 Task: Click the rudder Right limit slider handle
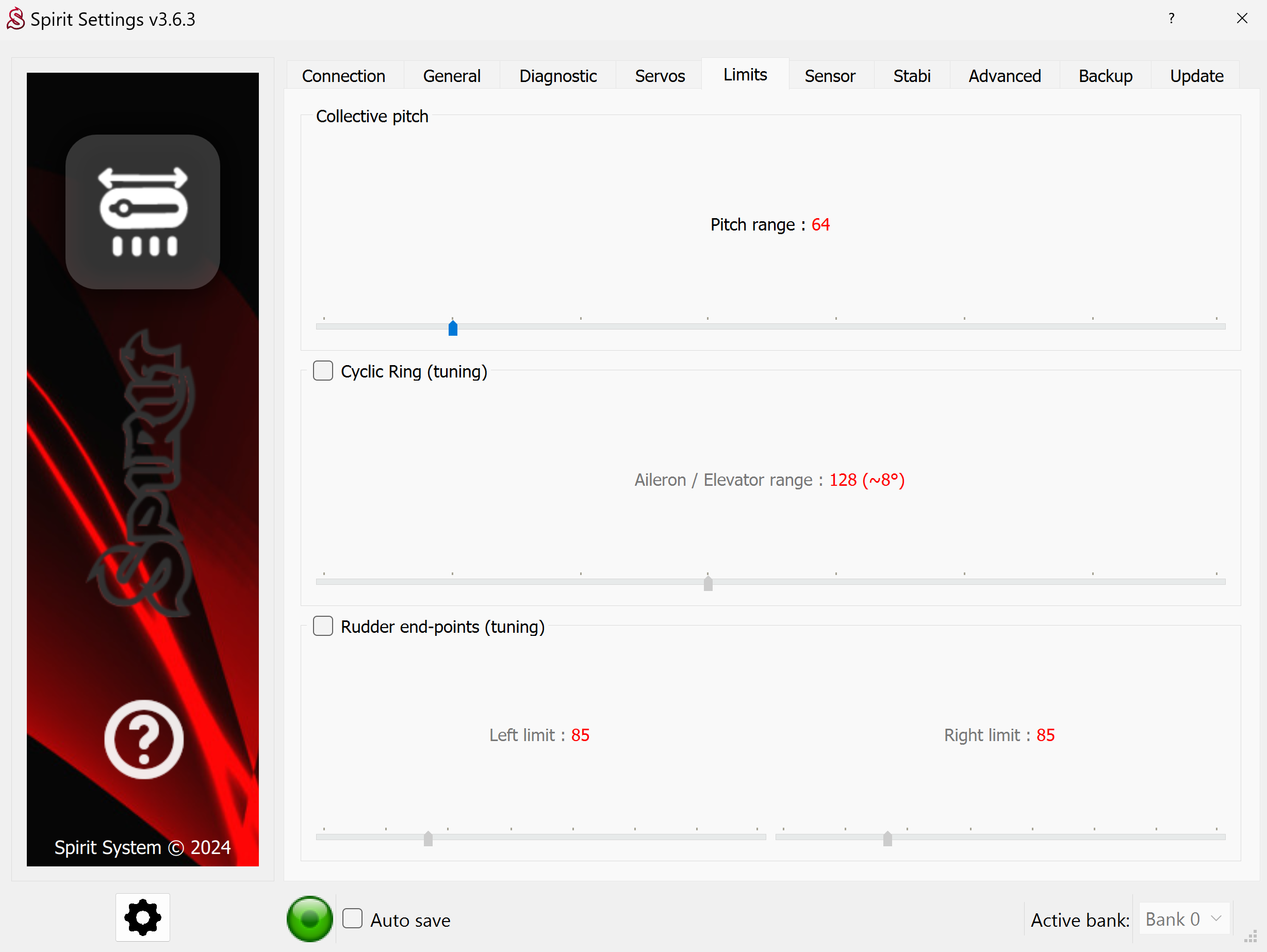pos(887,838)
